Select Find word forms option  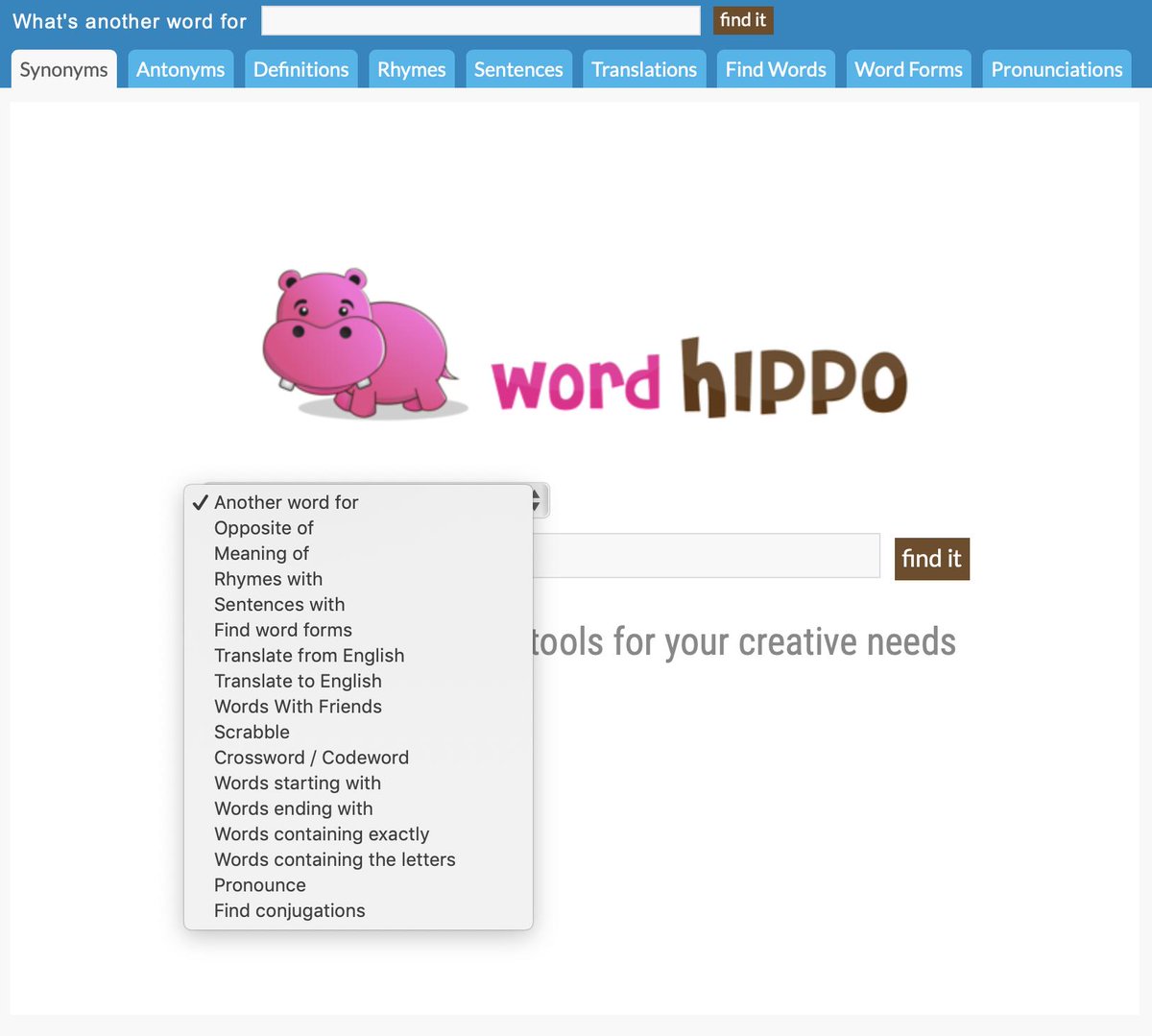tap(358, 630)
